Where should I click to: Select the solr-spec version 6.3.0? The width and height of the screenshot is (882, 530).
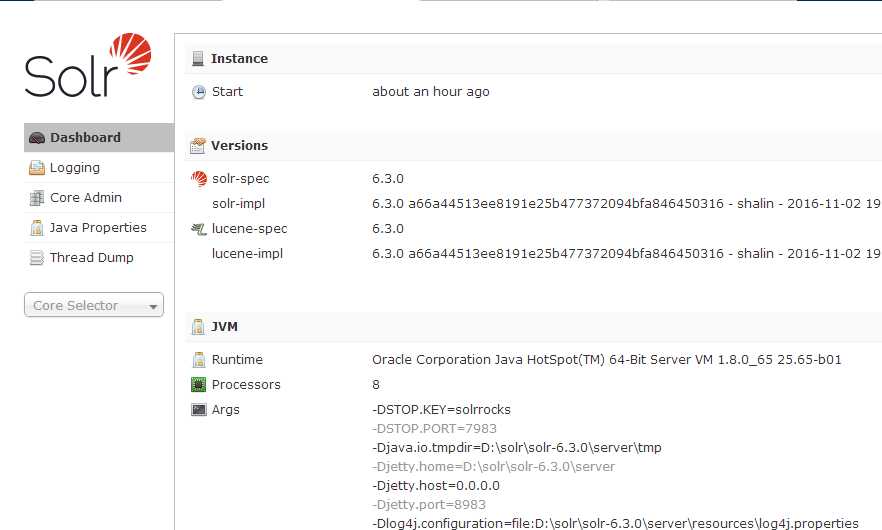pos(388,179)
